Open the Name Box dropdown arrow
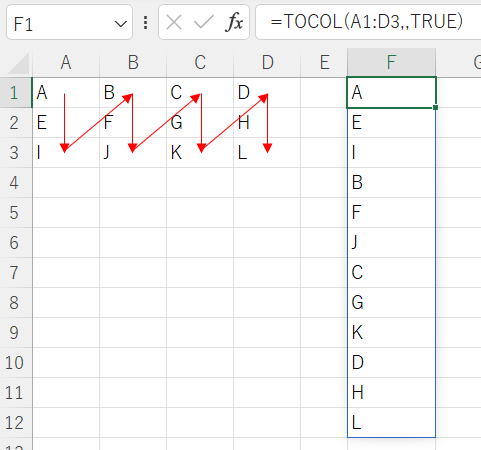 [120, 24]
